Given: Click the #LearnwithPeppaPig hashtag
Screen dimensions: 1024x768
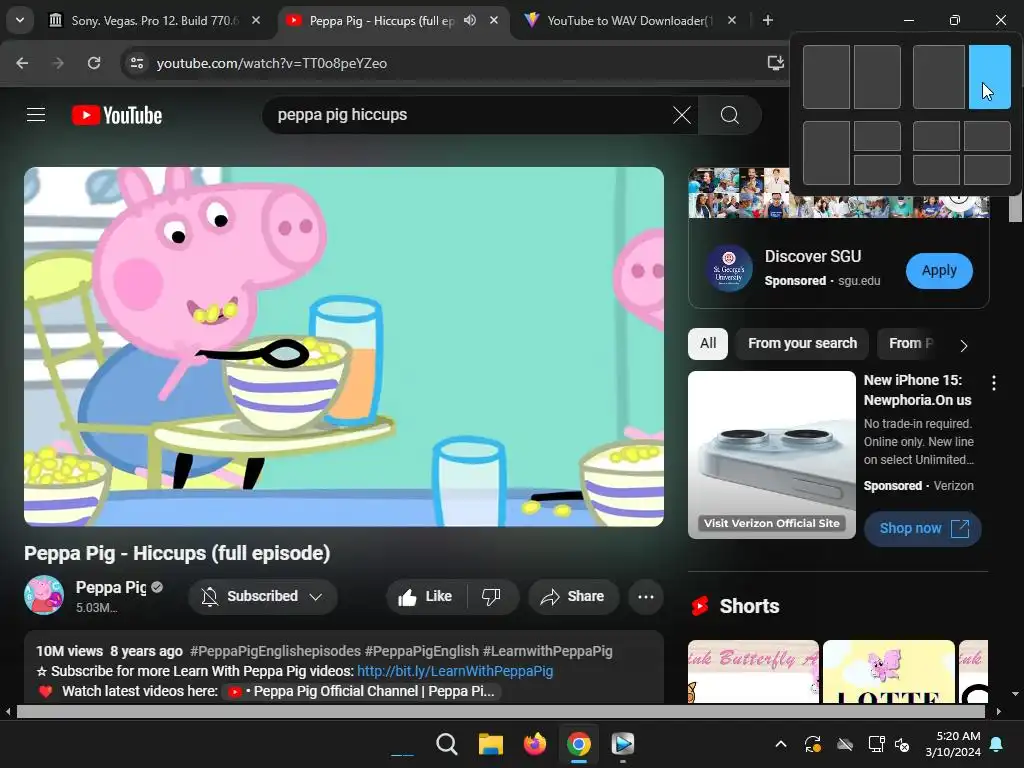Looking at the screenshot, I should coord(548,651).
